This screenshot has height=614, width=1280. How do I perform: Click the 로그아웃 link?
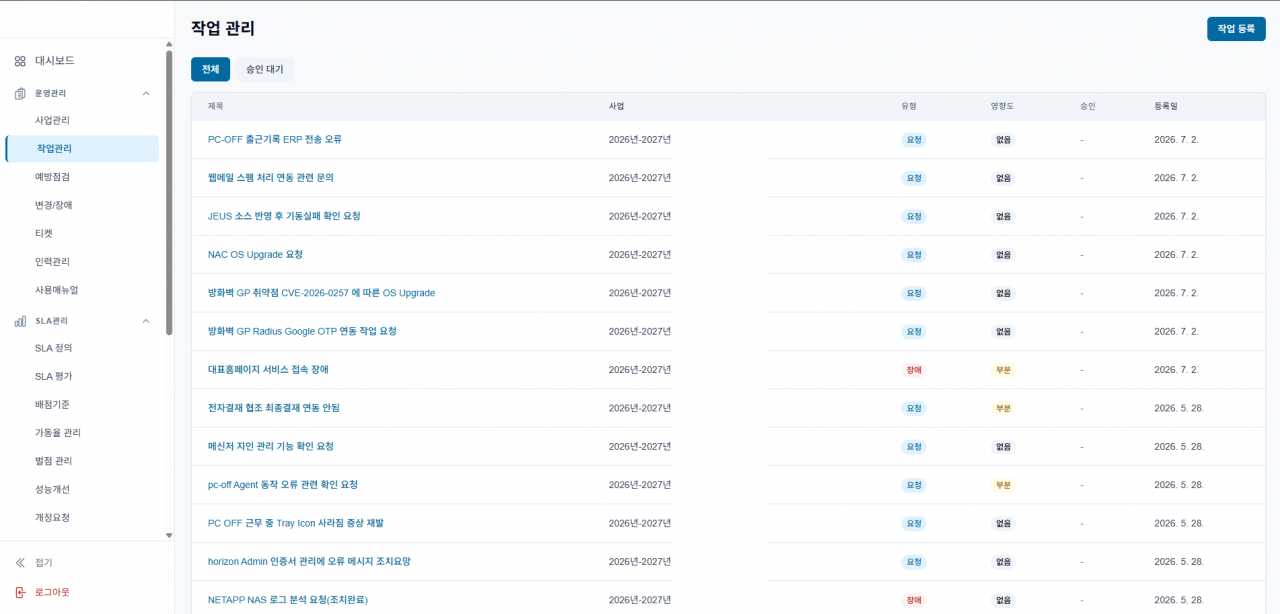pyautogui.click(x=52, y=592)
